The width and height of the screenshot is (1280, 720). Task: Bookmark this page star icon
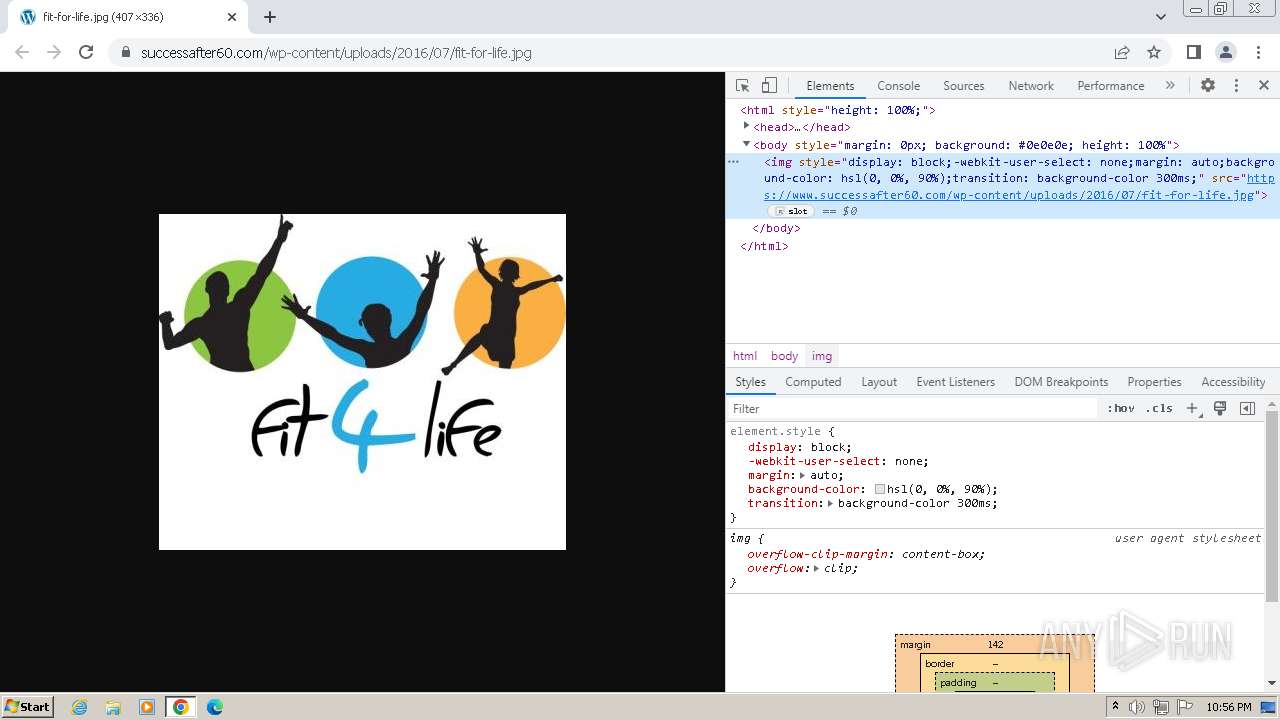pyautogui.click(x=1154, y=52)
